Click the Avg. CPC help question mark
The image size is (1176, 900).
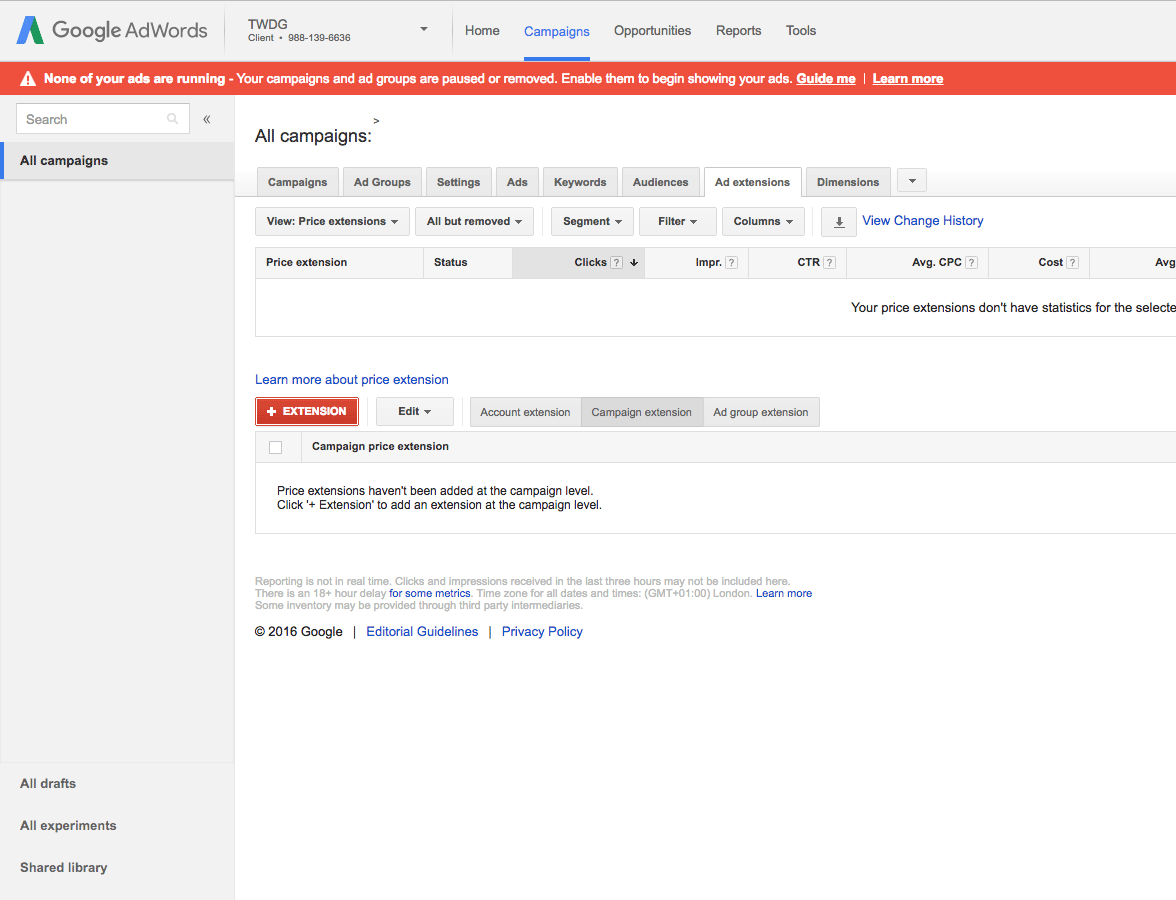(971, 262)
